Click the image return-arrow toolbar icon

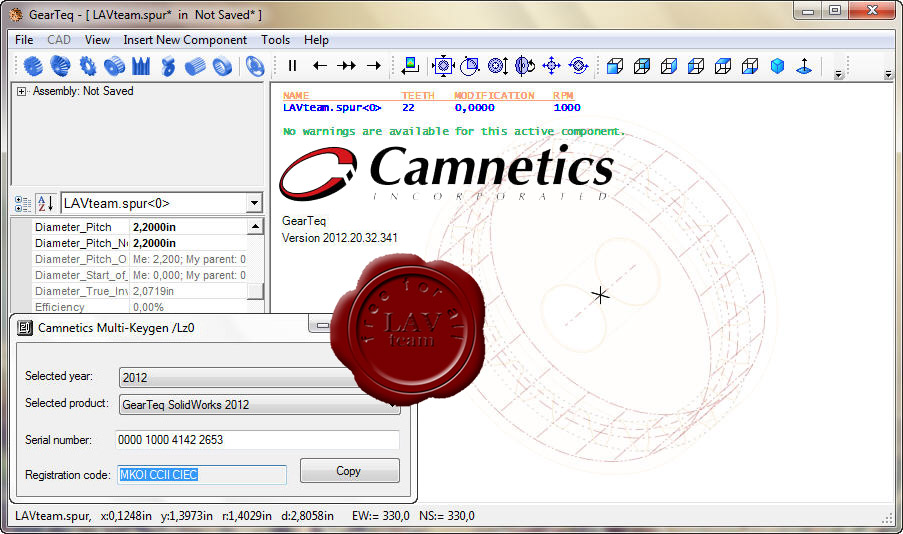[x=411, y=66]
